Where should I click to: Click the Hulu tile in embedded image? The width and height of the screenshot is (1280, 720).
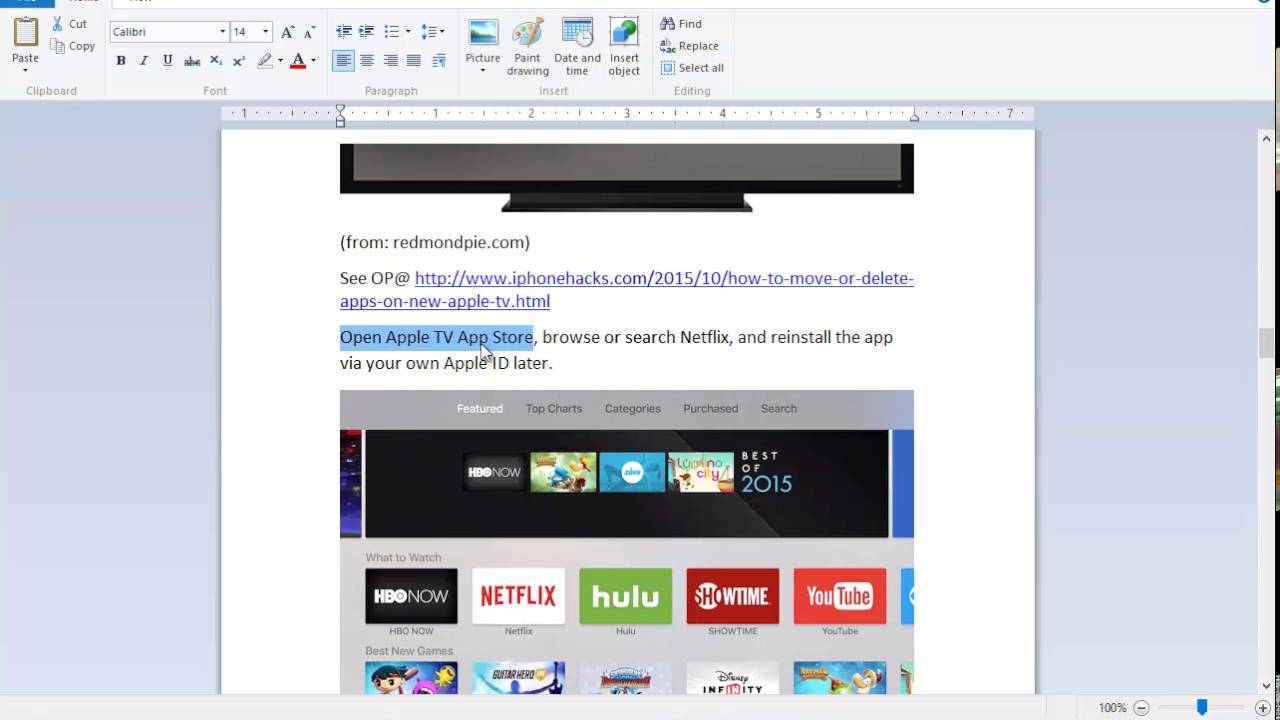click(626, 596)
